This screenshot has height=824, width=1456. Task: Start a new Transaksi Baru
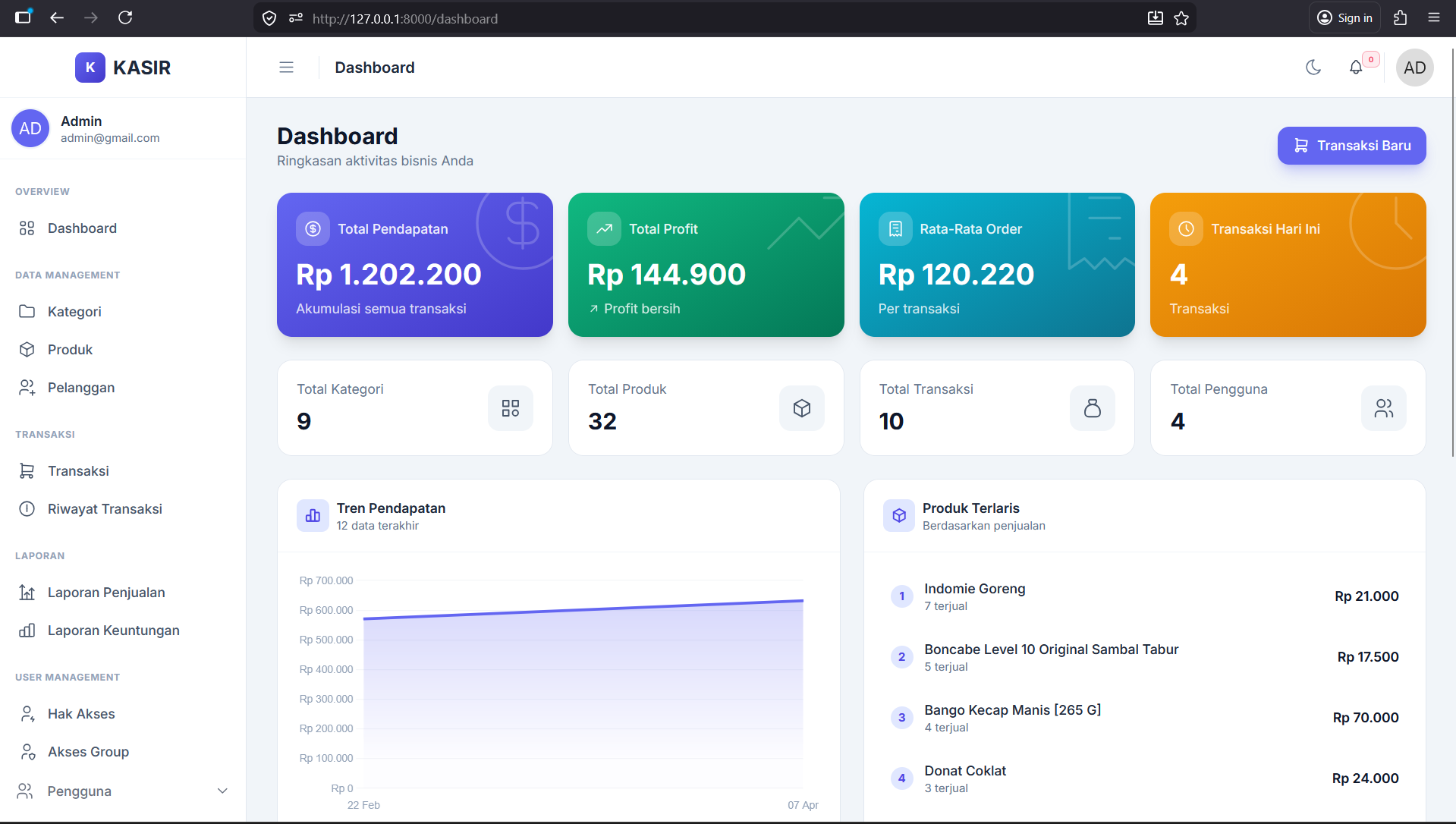pos(1351,146)
